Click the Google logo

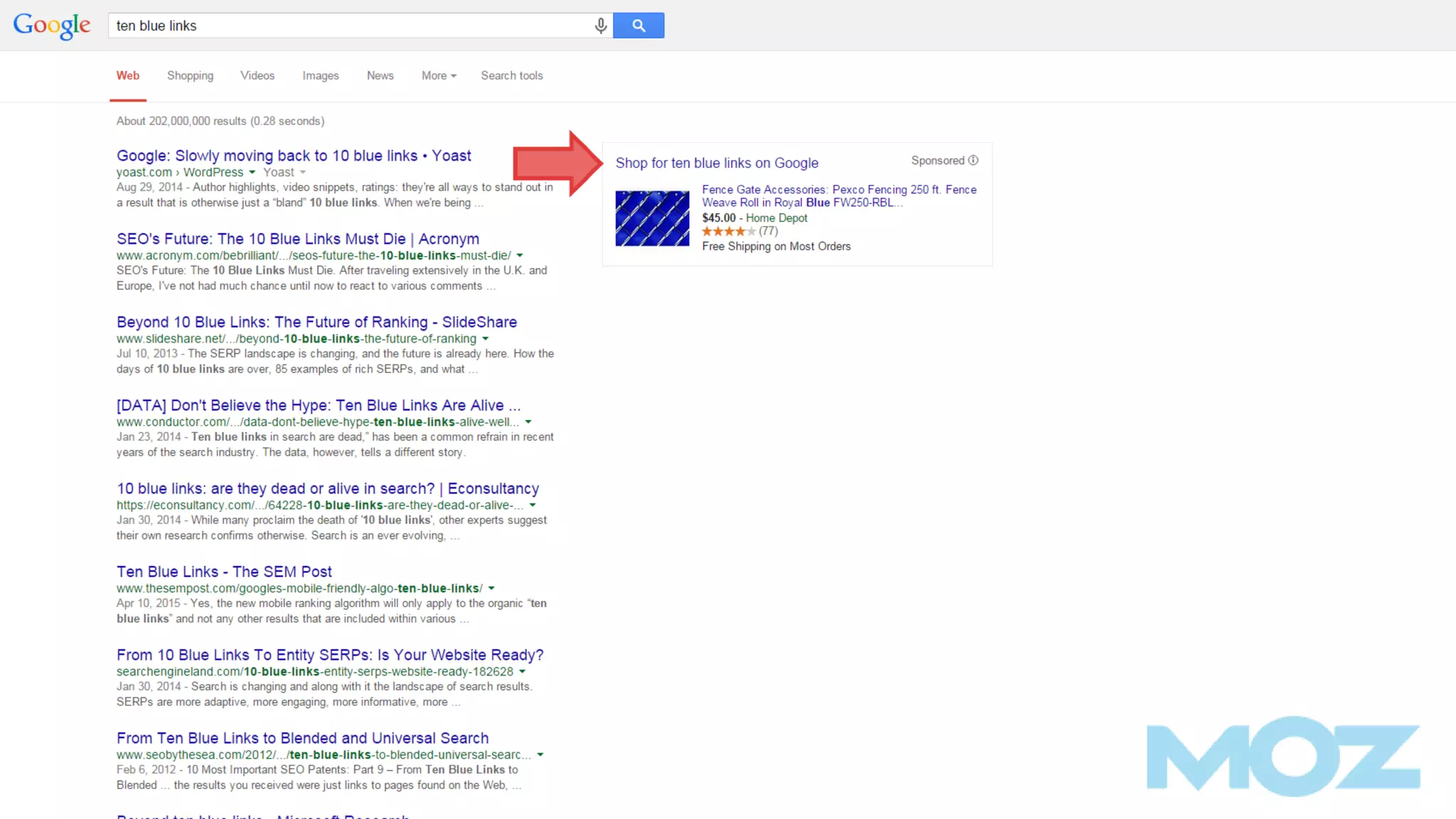click(x=52, y=26)
